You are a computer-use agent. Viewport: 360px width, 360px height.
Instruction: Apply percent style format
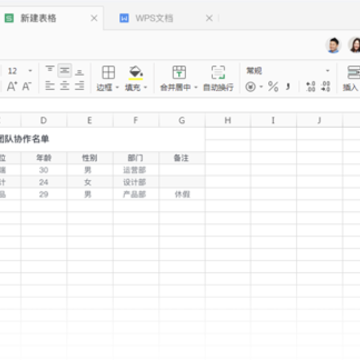273,87
